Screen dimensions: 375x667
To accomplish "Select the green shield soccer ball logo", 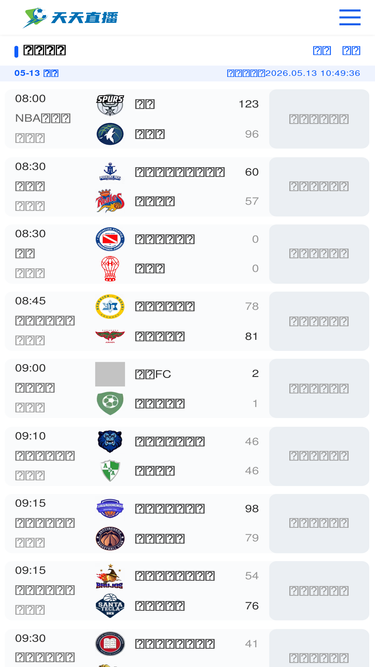I will point(110,403).
